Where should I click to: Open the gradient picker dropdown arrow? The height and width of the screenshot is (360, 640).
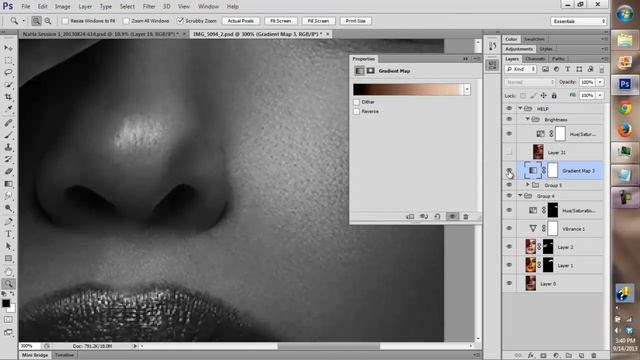467,89
